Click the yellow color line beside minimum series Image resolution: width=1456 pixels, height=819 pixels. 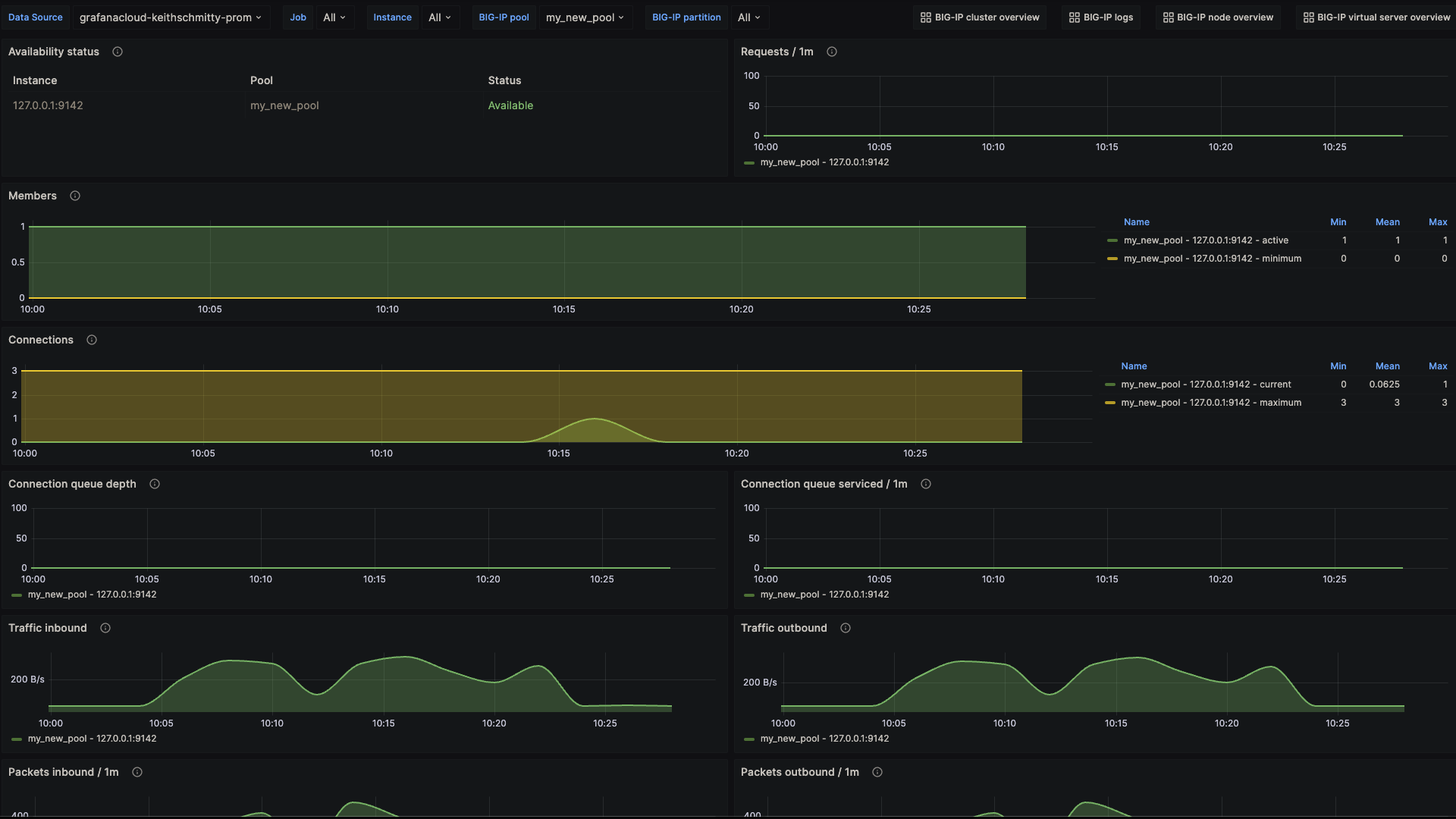[1112, 258]
